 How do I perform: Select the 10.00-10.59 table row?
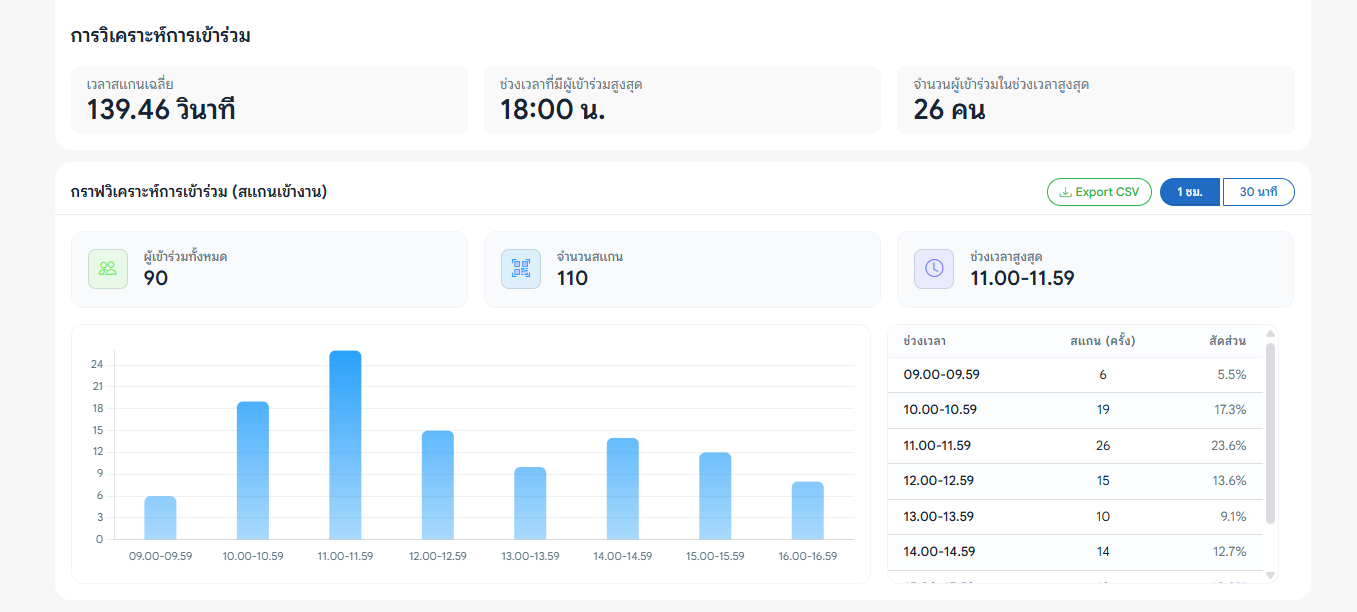1075,410
